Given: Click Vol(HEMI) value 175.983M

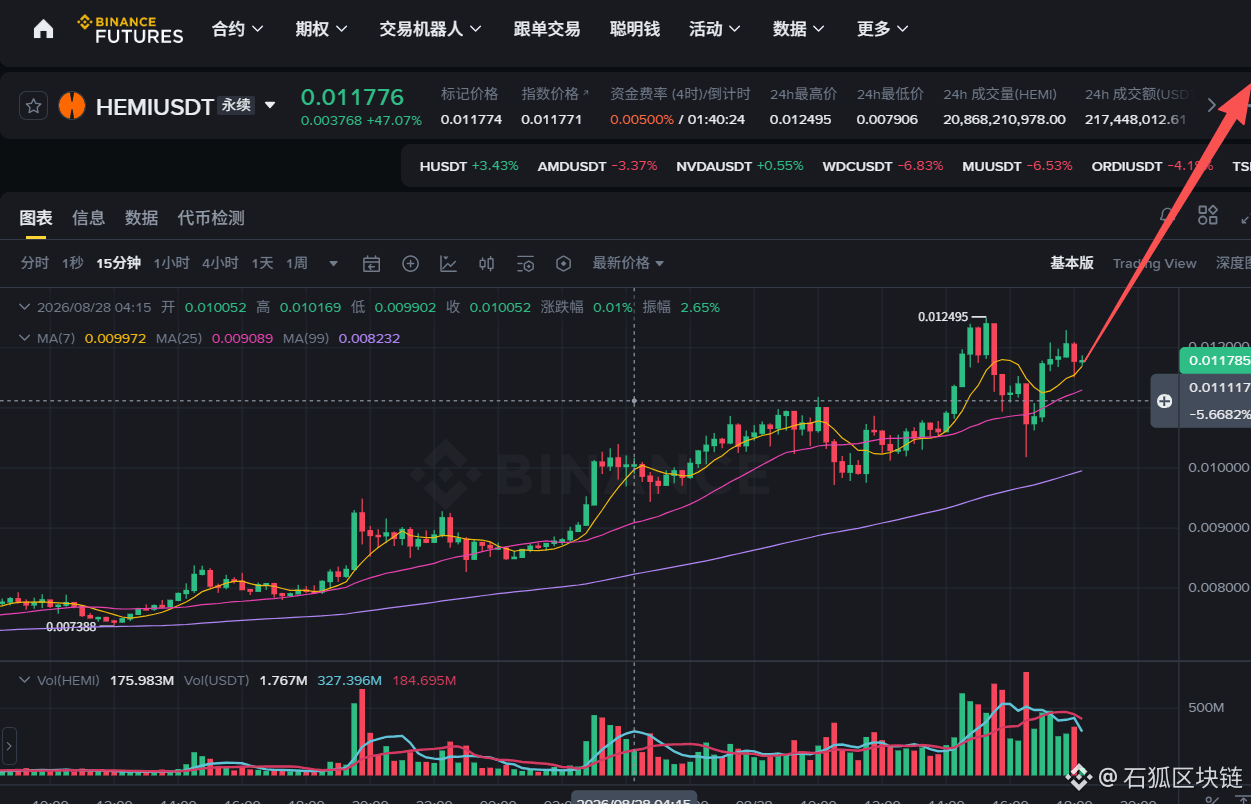Looking at the screenshot, I should (x=142, y=680).
